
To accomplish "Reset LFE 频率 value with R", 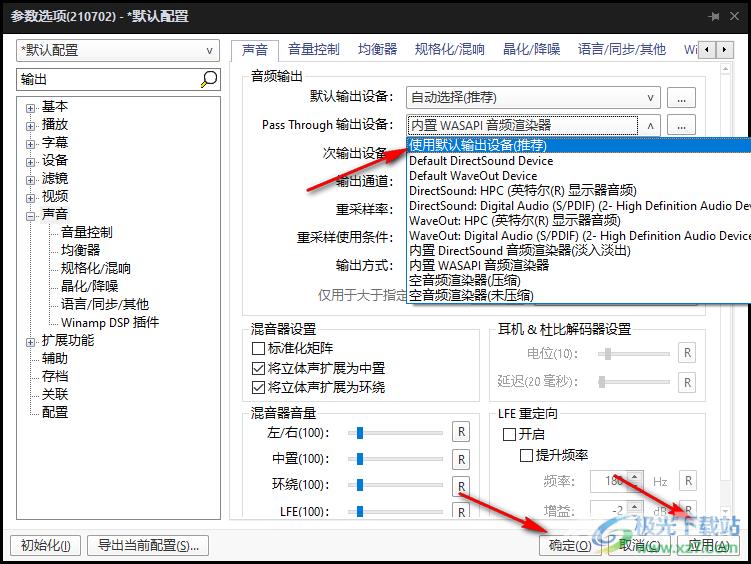I will click(688, 481).
